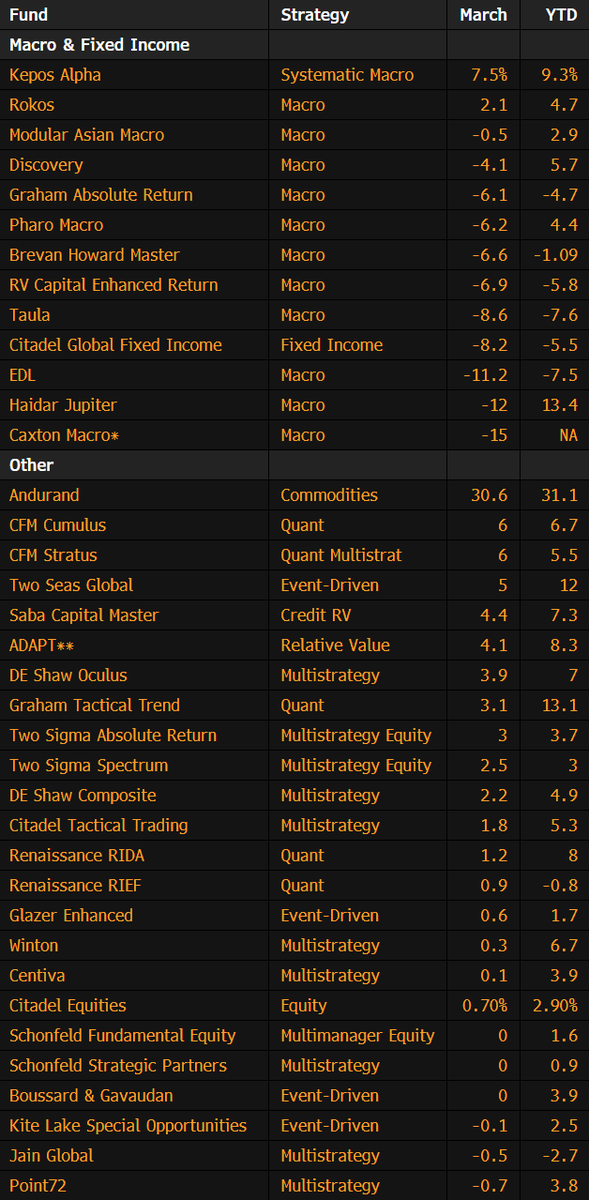Click the March column header
Image resolution: width=589 pixels, height=1200 pixels.
483,15
